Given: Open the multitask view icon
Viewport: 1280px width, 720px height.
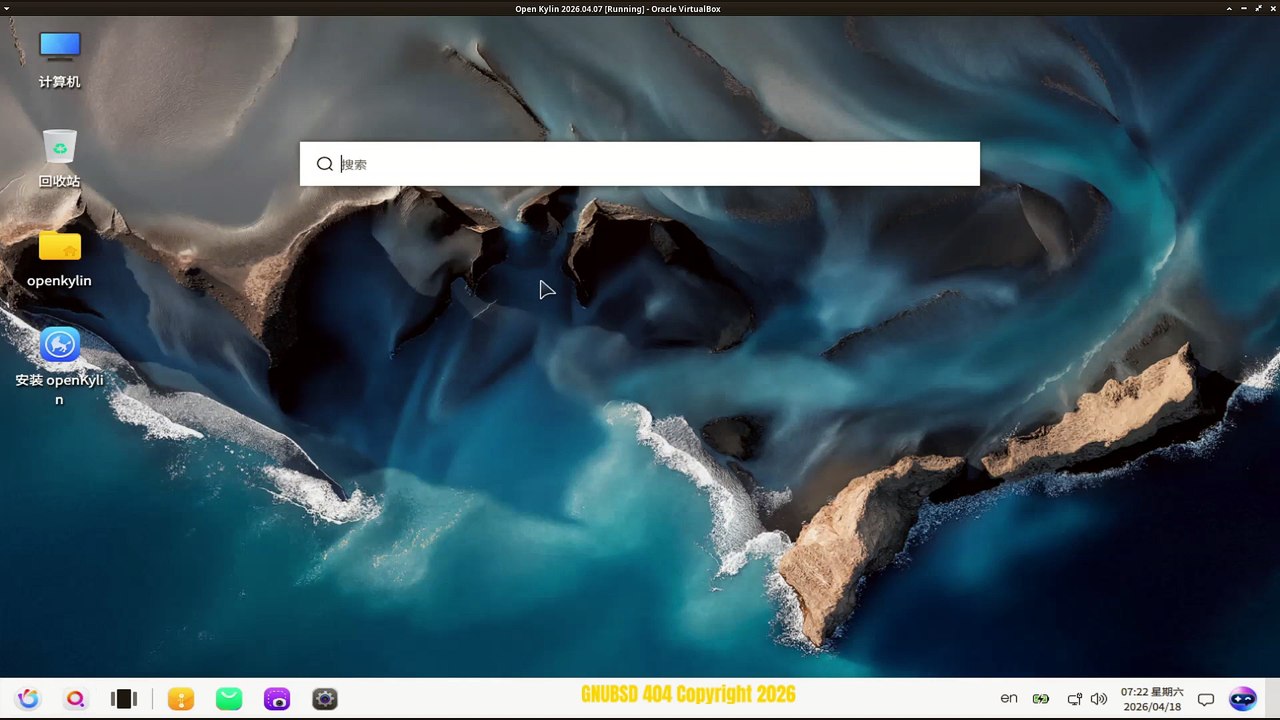Looking at the screenshot, I should click(124, 699).
